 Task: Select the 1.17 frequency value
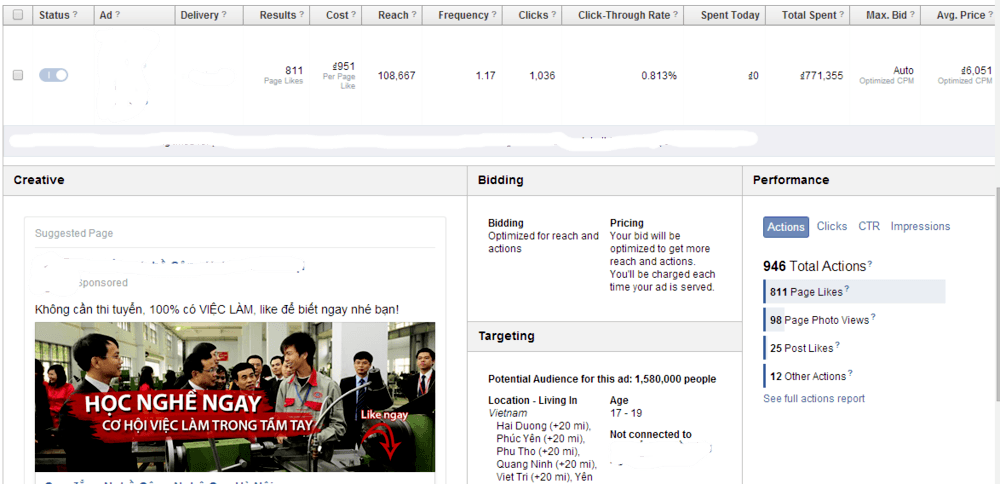point(485,76)
